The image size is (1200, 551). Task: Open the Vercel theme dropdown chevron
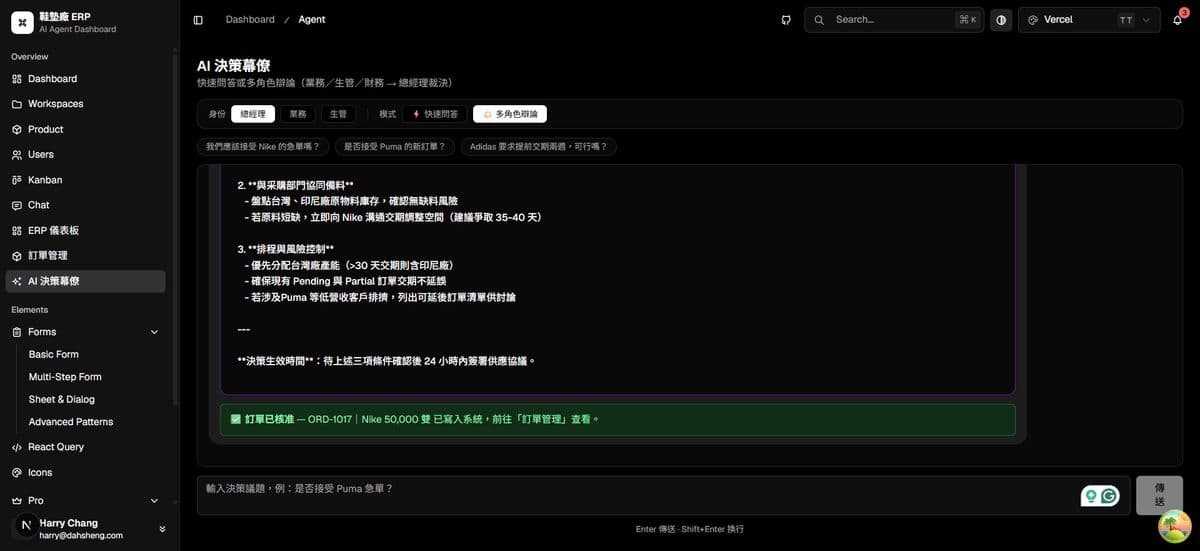[x=1145, y=20]
